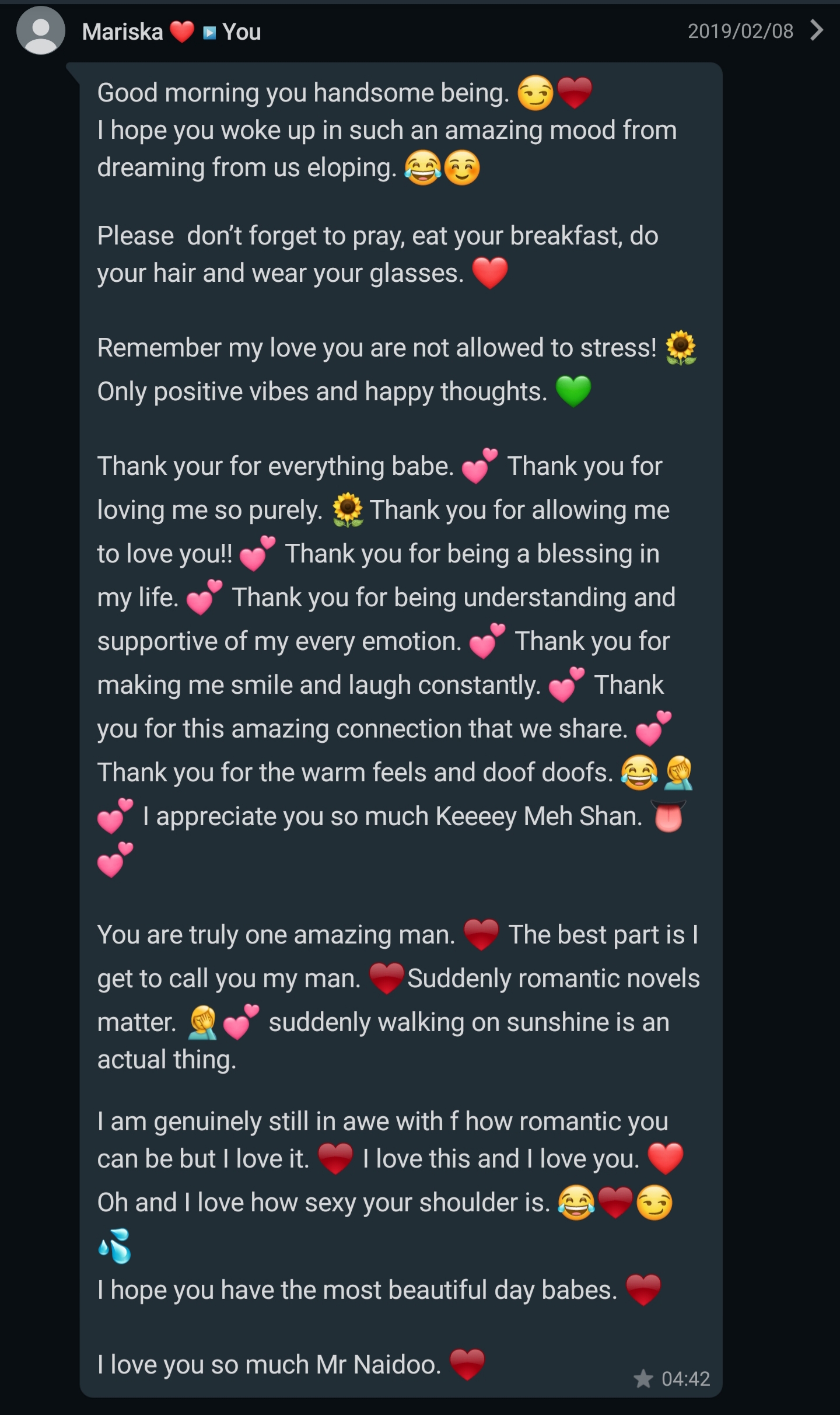Click the sunflower after "allowed to stress!"
Screen dimensions: 840x1415
click(x=681, y=348)
